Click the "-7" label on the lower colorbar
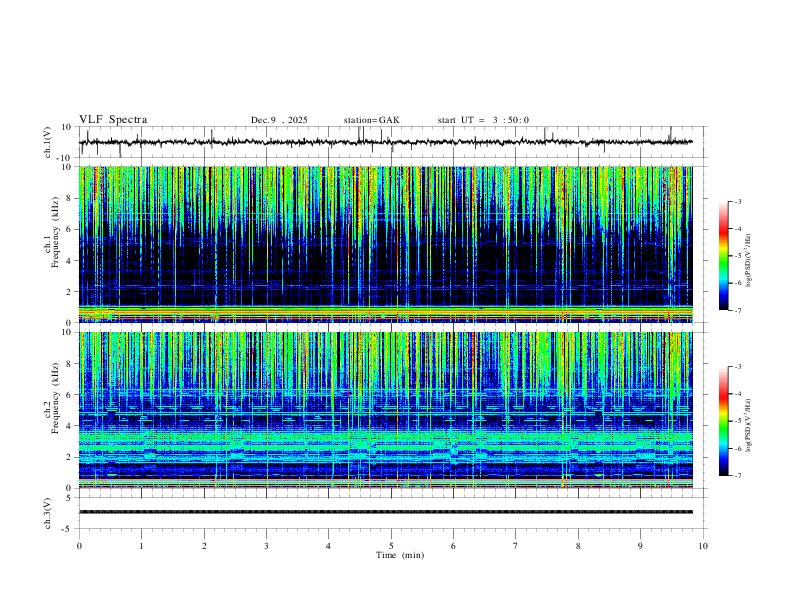 pyautogui.click(x=738, y=476)
